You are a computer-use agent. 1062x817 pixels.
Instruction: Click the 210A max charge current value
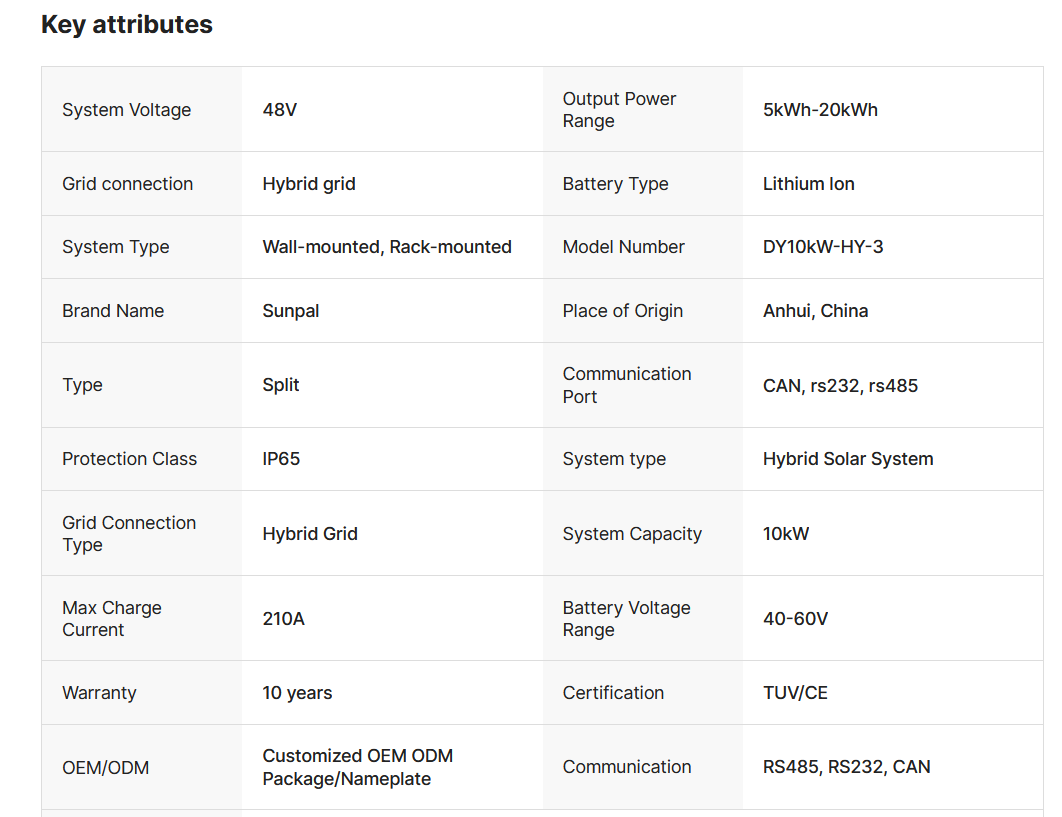coord(284,619)
